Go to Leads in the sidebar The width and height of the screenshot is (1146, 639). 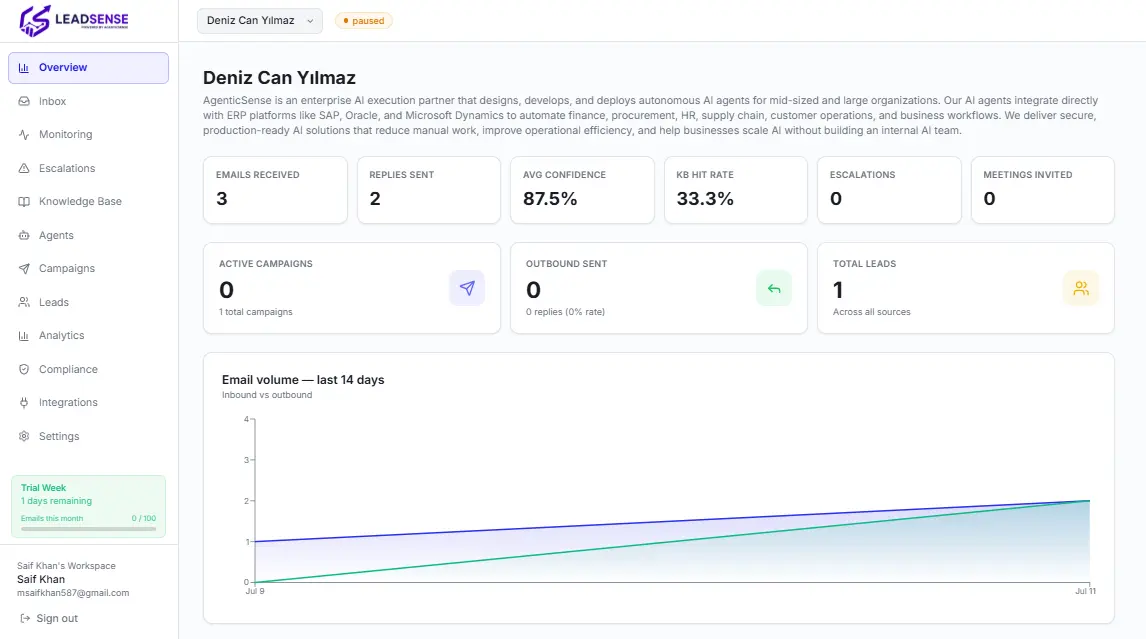click(88, 302)
